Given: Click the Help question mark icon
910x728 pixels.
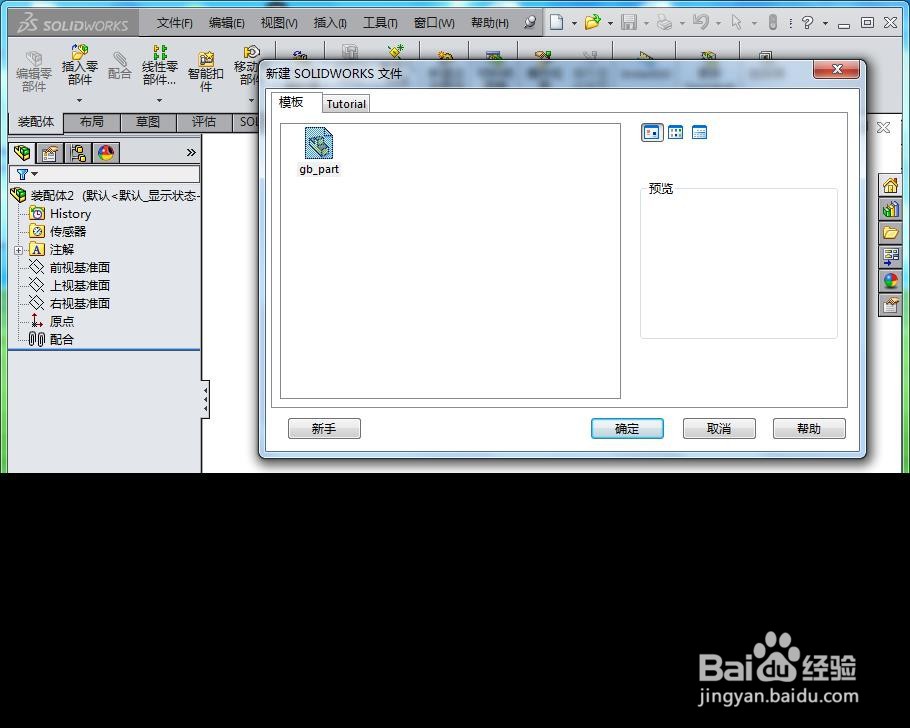Looking at the screenshot, I should (x=807, y=23).
